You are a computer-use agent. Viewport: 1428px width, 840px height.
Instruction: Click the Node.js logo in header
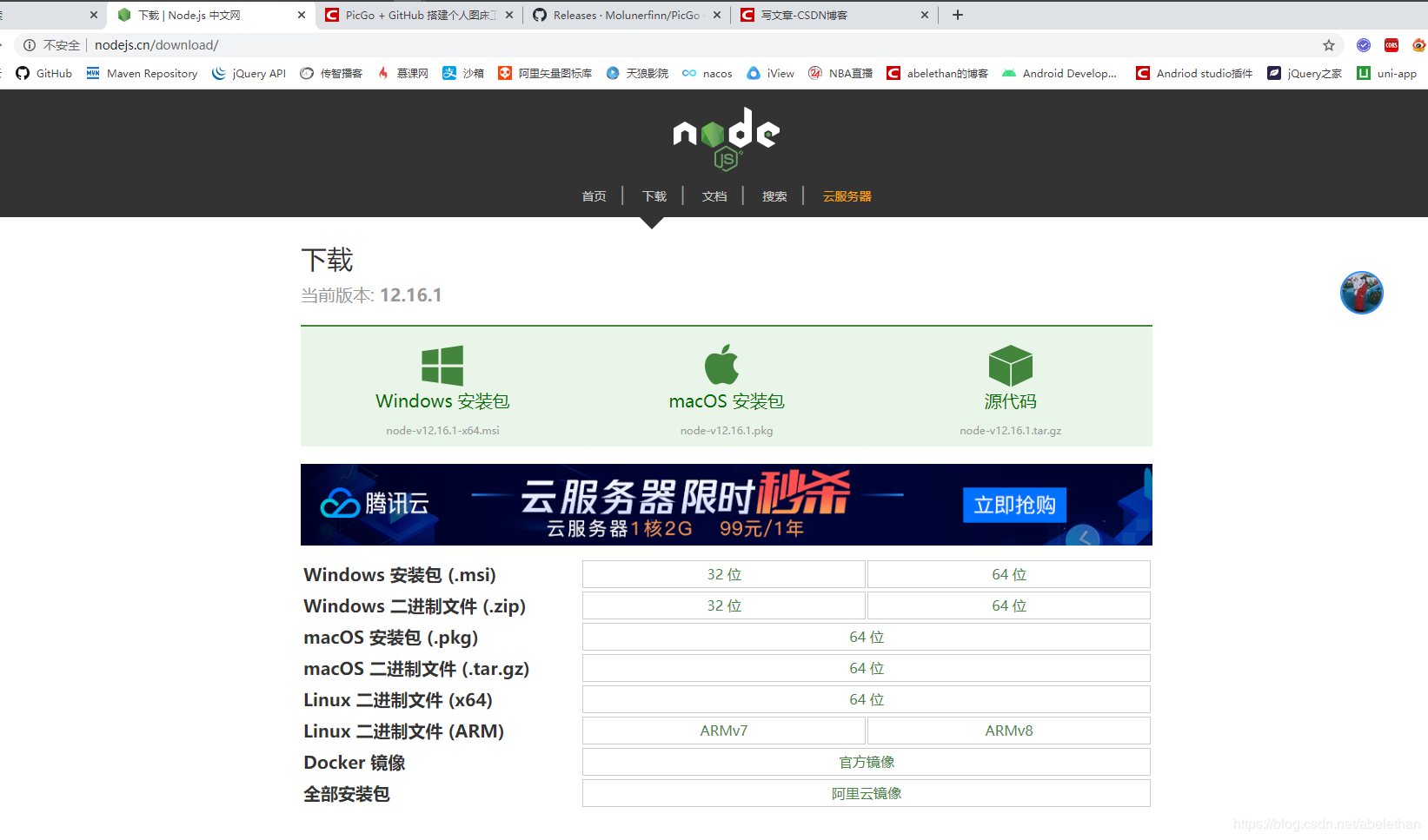[x=726, y=139]
